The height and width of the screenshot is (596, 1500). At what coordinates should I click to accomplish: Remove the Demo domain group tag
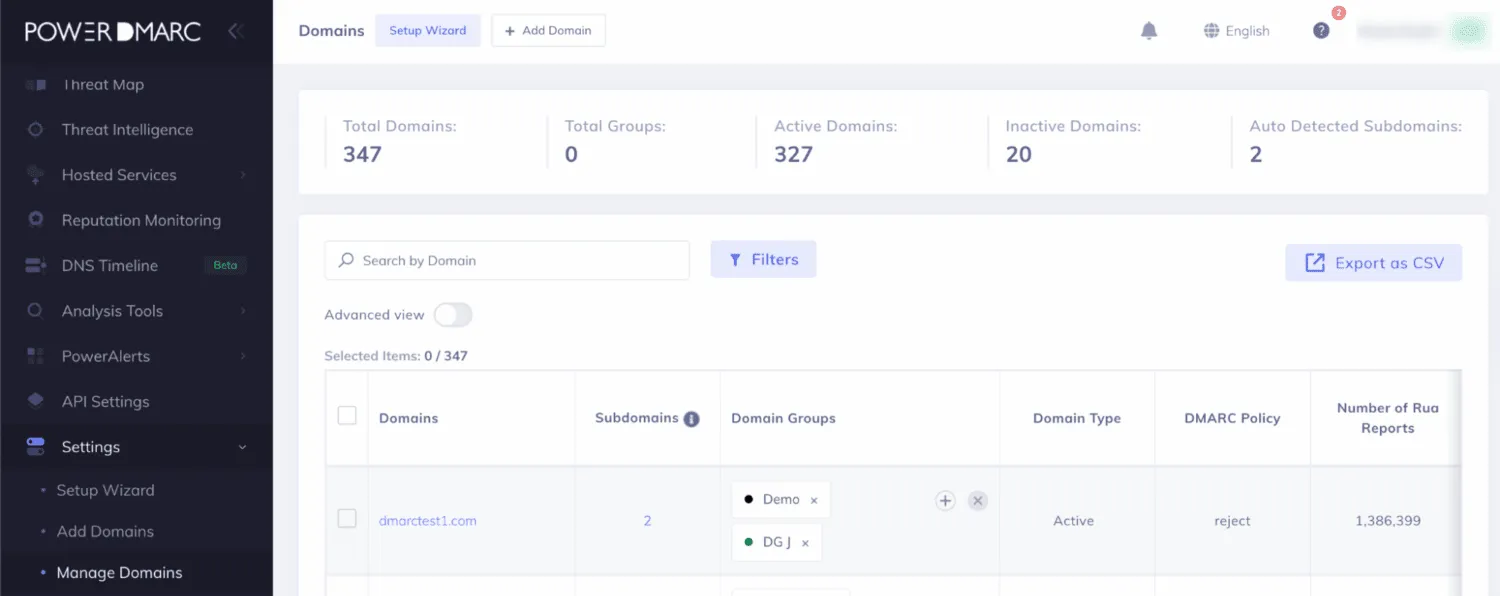pyautogui.click(x=814, y=500)
